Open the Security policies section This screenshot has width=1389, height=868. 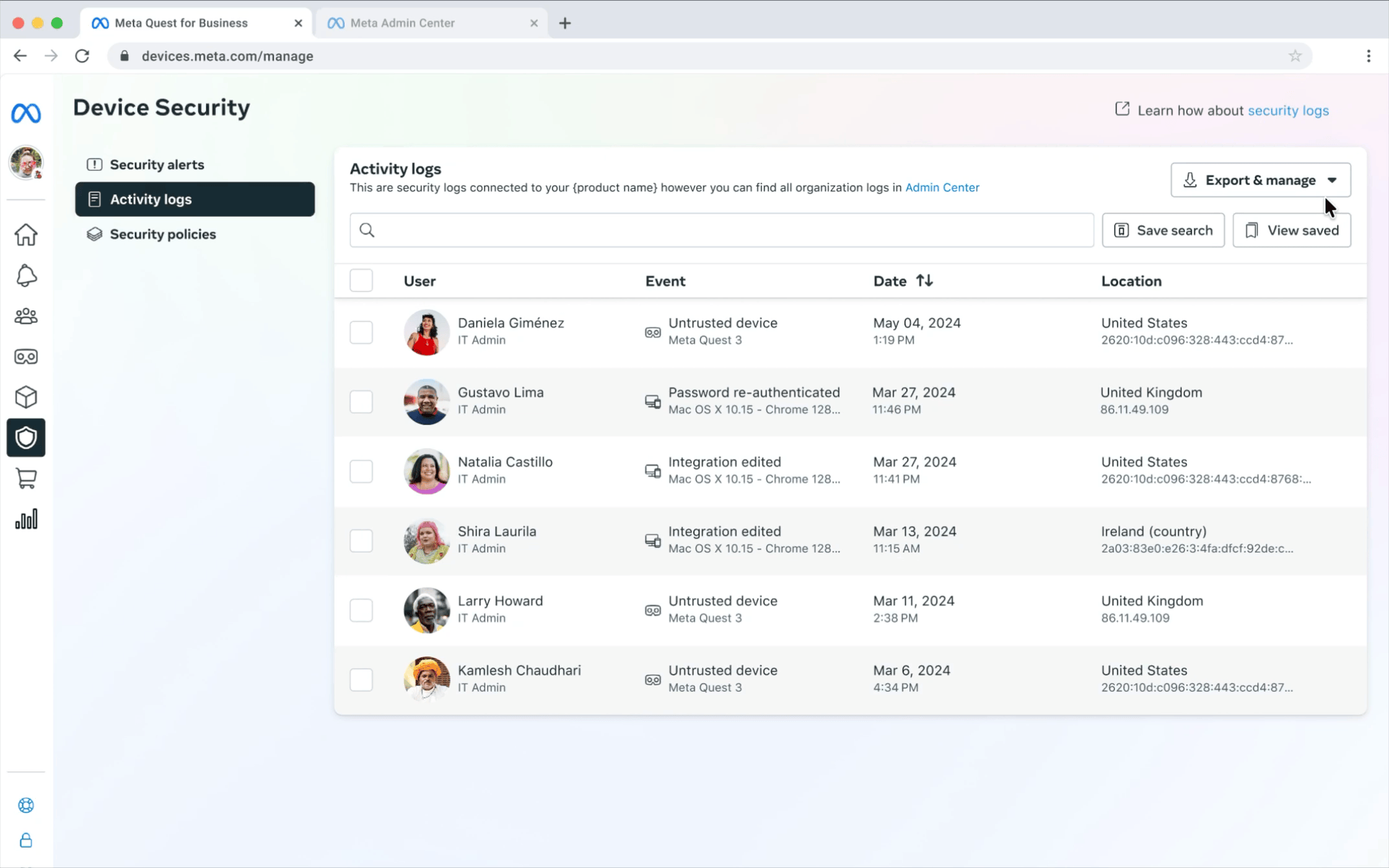click(163, 234)
